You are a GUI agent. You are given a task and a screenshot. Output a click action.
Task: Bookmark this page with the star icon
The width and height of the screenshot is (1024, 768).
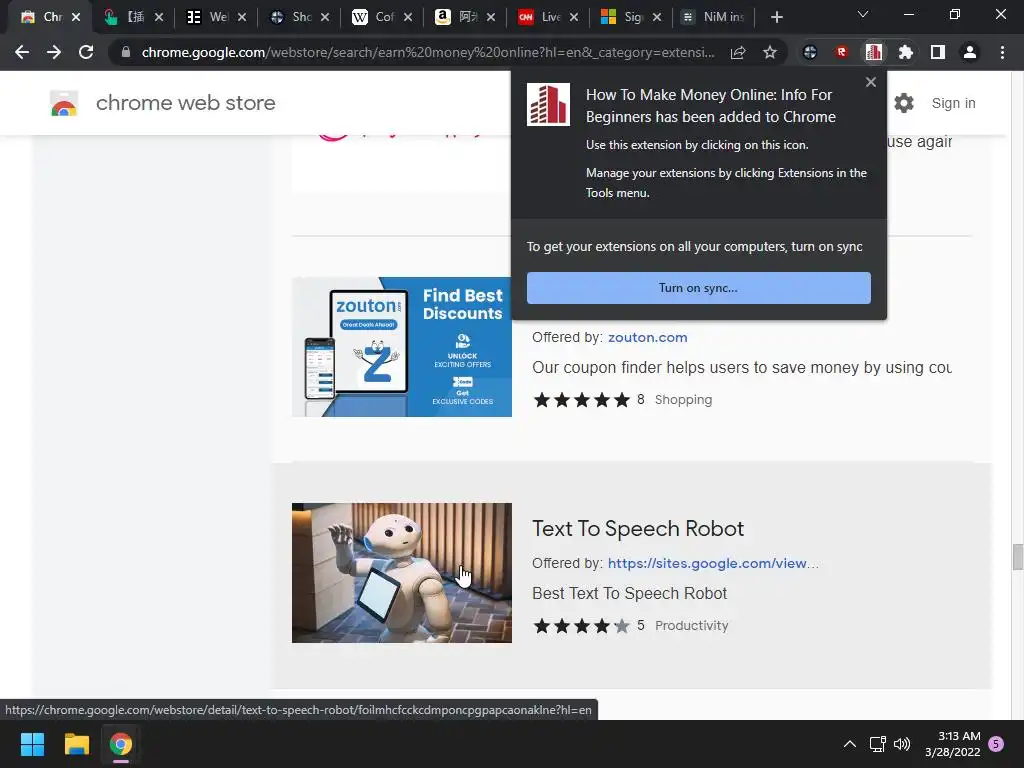(x=770, y=52)
